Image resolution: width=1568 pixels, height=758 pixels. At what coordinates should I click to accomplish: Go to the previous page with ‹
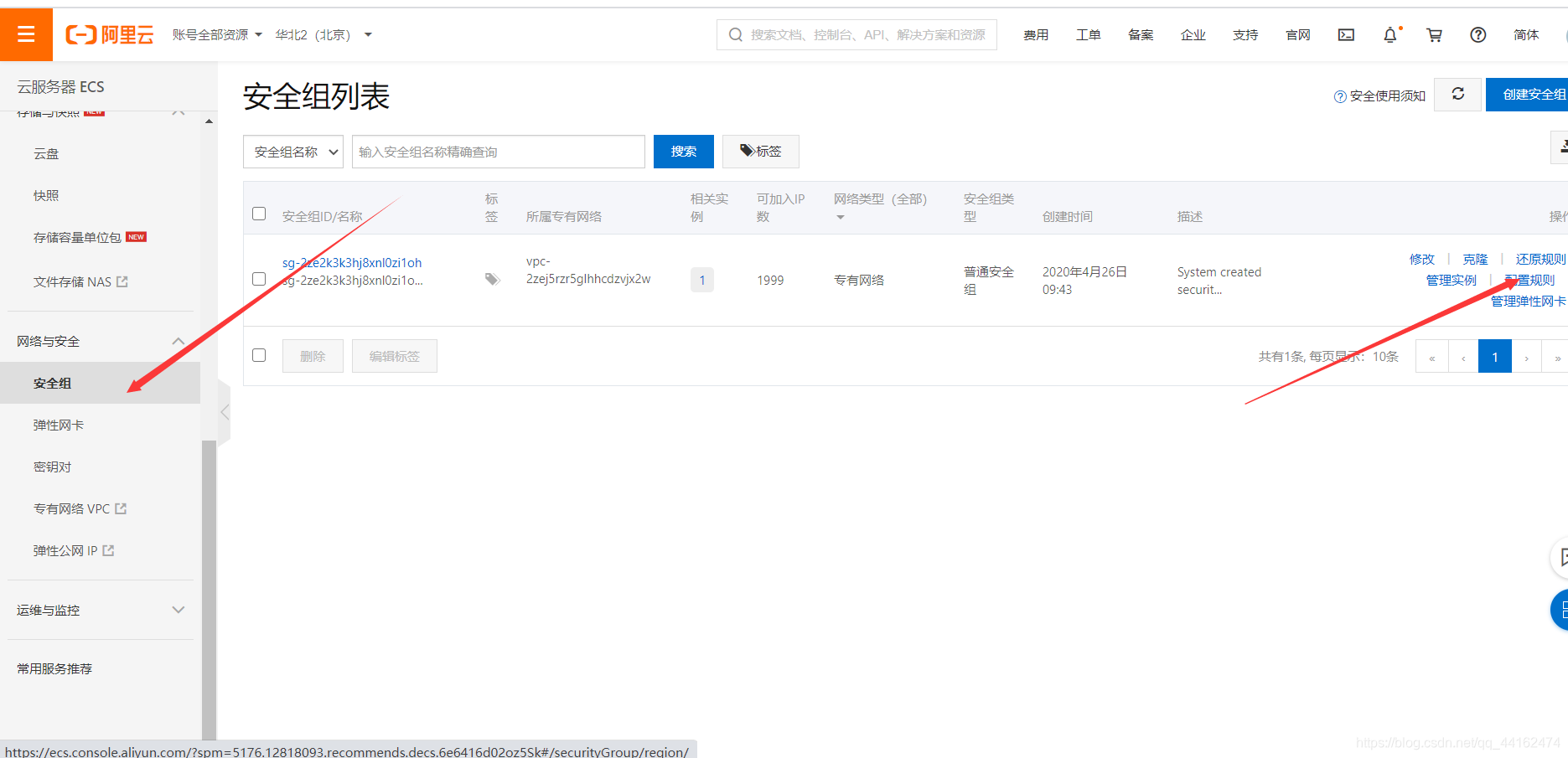(x=1463, y=357)
